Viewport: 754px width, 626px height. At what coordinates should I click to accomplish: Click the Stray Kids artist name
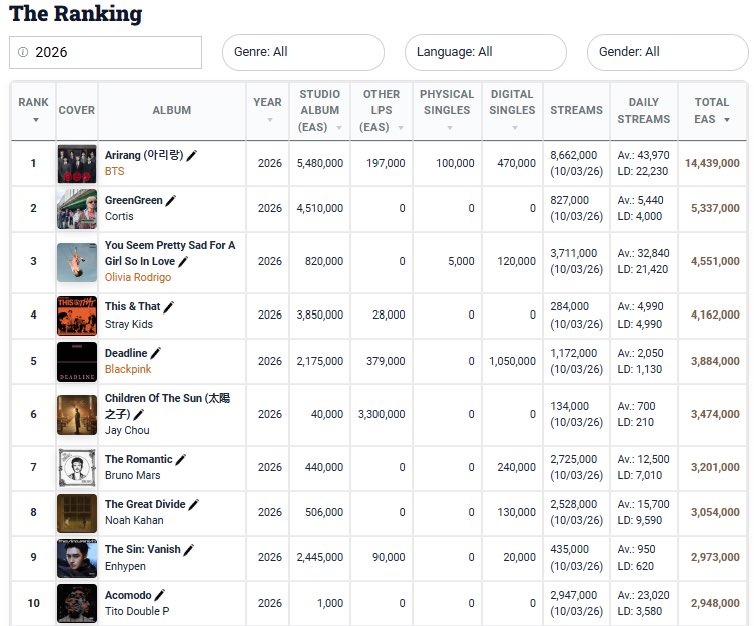pyautogui.click(x=129, y=325)
